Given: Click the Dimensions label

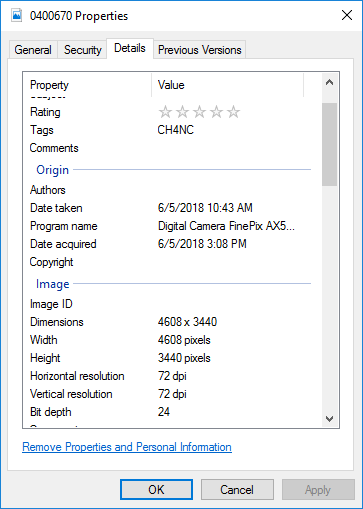Looking at the screenshot, I should tap(57, 322).
